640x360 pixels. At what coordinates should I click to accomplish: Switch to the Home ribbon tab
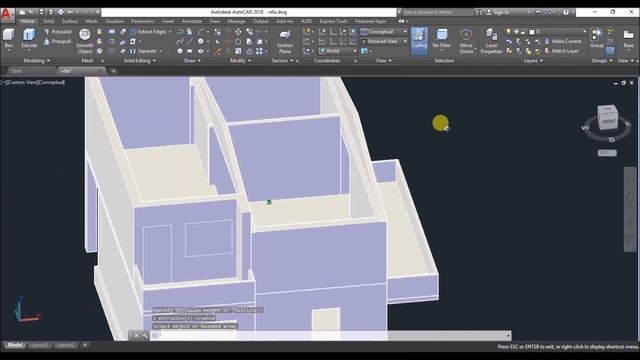click(x=27, y=21)
